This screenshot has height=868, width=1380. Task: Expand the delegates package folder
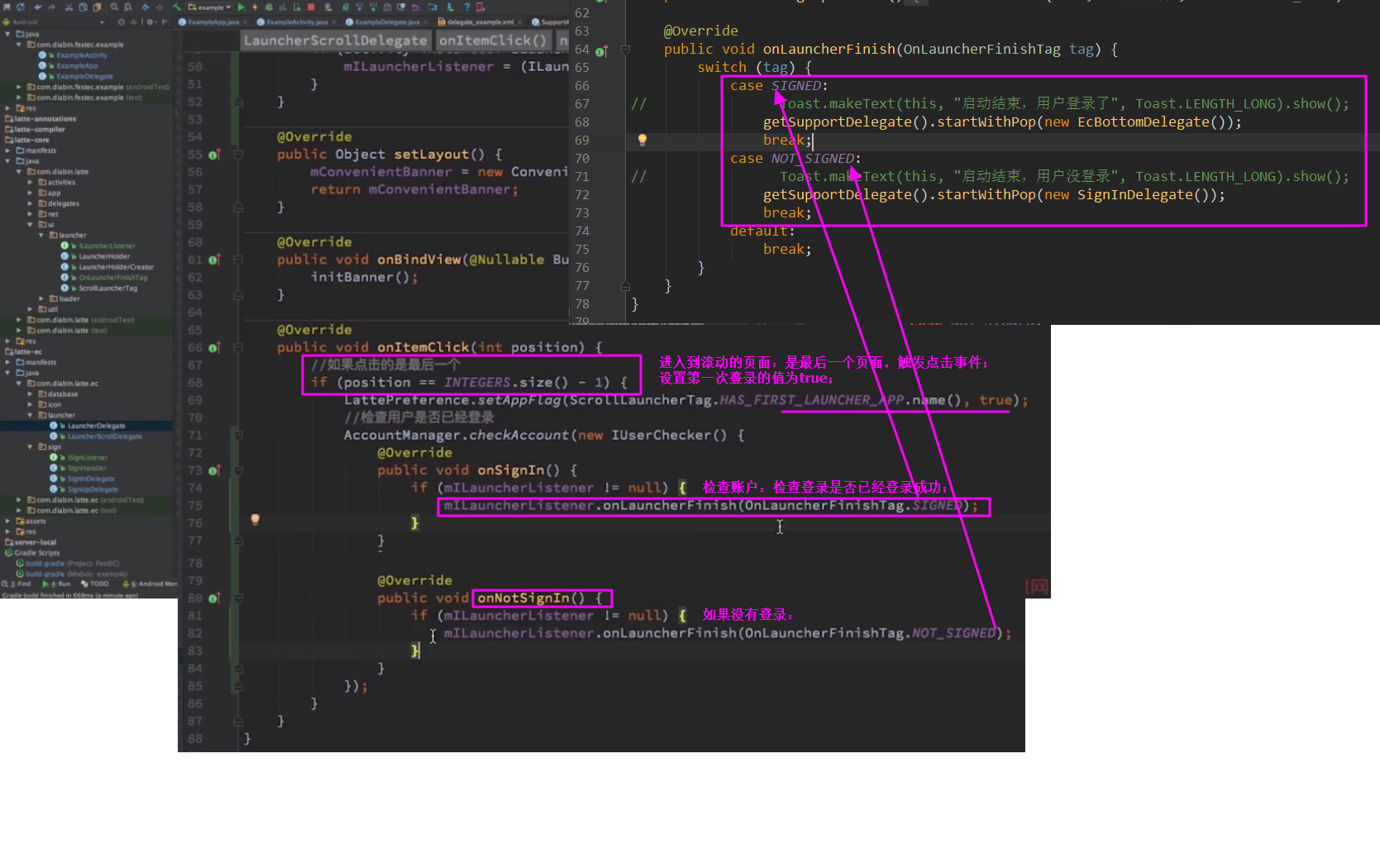[31, 203]
